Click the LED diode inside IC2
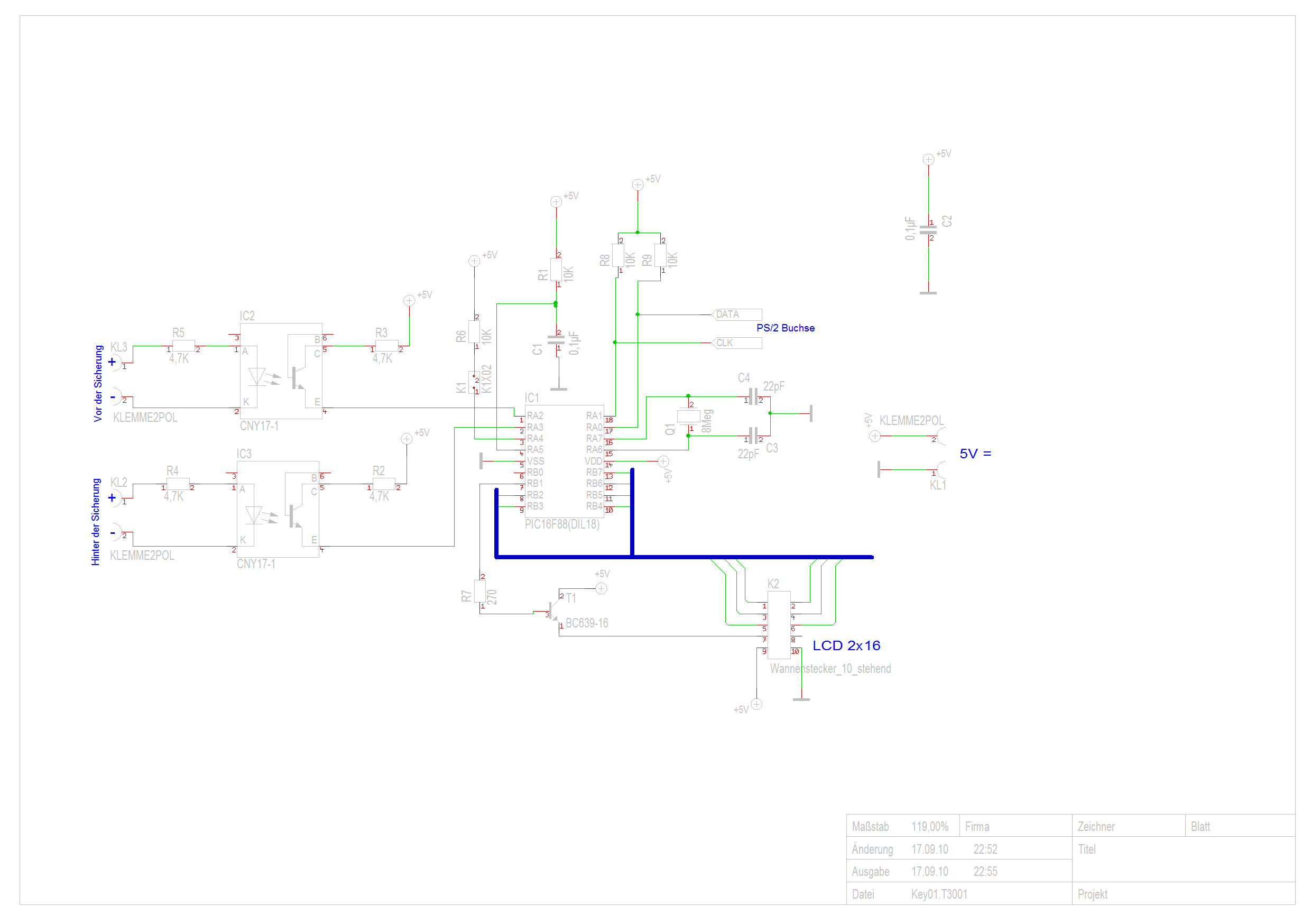Image resolution: width=1311 pixels, height=924 pixels. click(x=257, y=377)
